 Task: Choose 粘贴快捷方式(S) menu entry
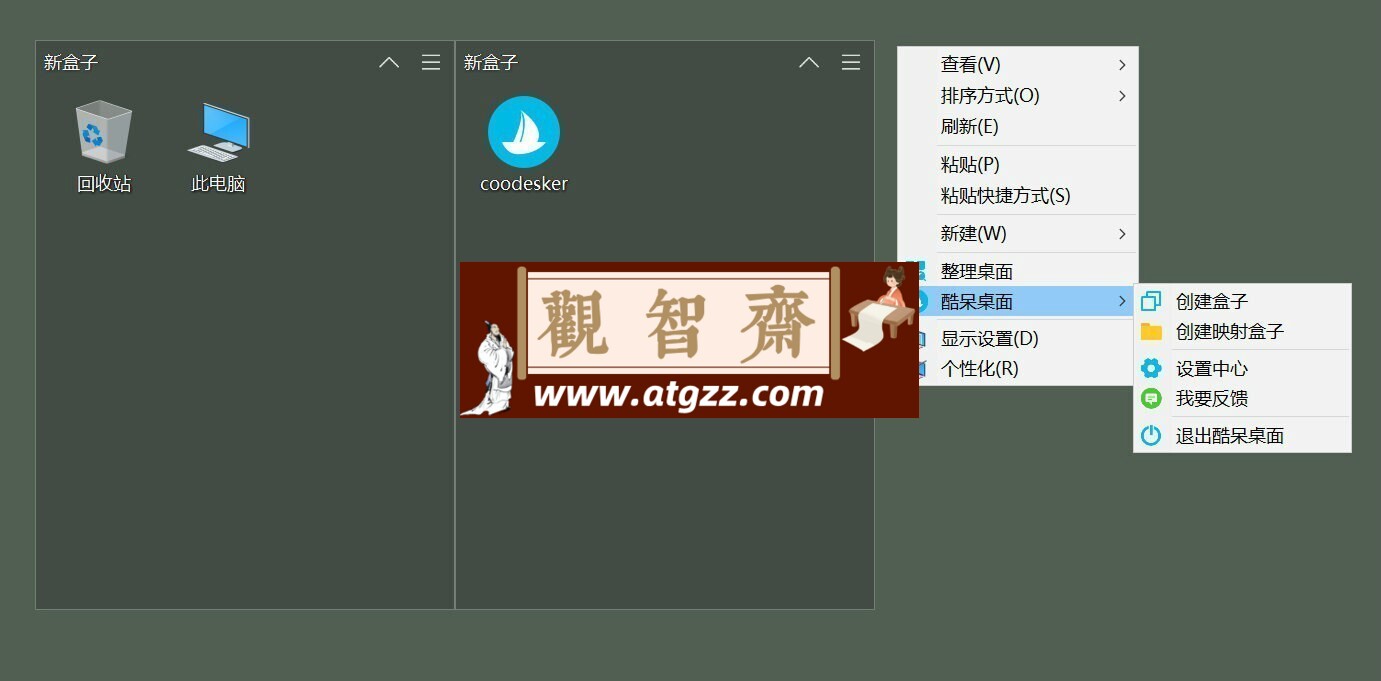(1018, 196)
